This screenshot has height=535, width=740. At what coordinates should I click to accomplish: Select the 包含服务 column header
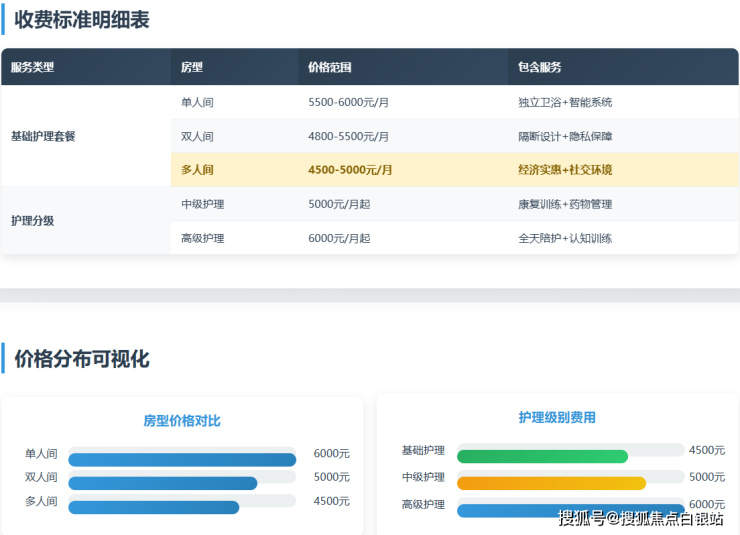540,68
